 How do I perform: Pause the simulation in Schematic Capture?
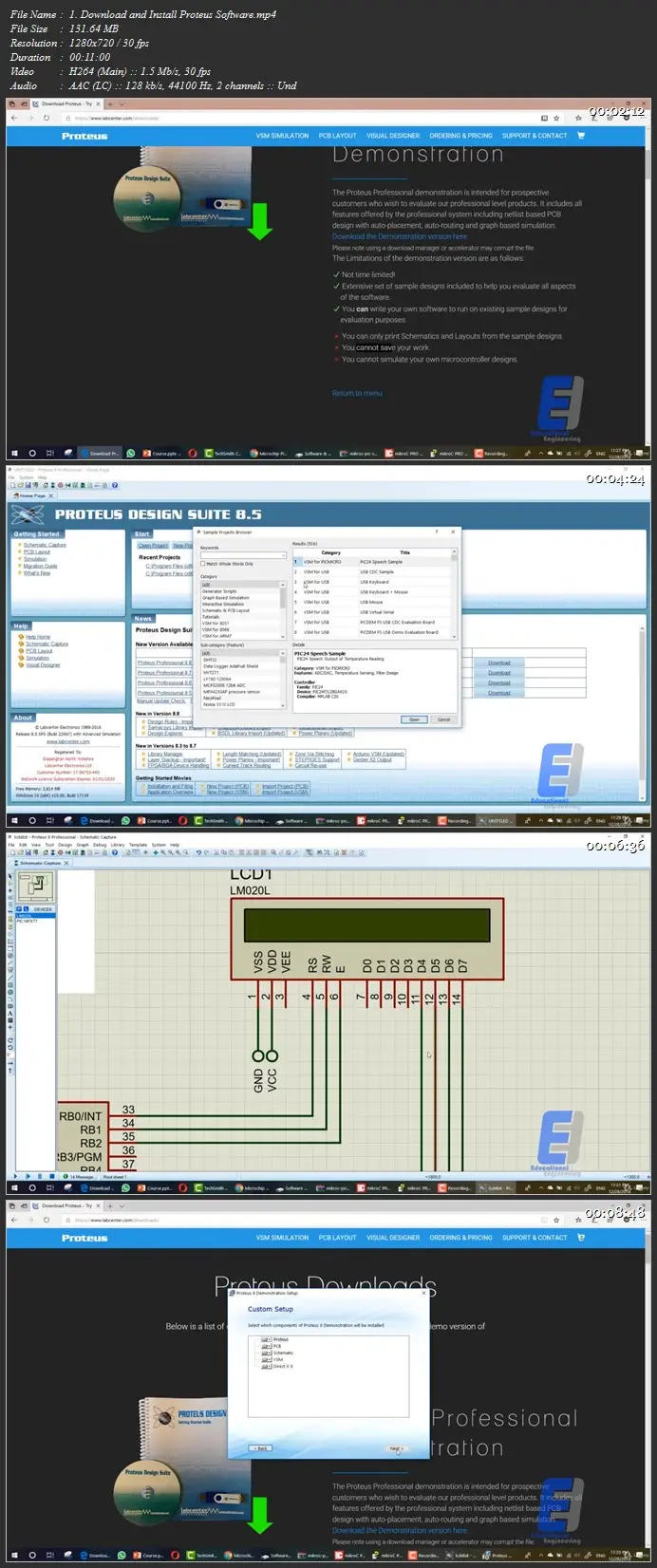39,1177
